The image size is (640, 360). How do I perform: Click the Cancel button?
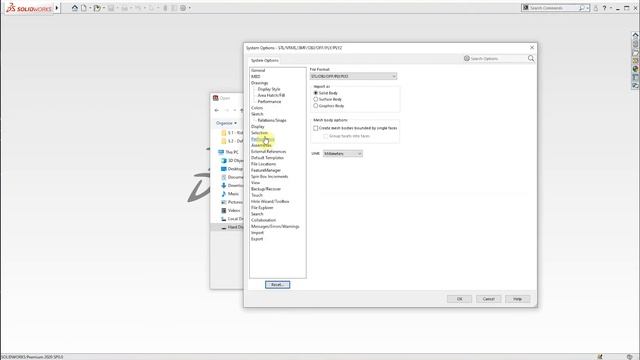(x=489, y=299)
